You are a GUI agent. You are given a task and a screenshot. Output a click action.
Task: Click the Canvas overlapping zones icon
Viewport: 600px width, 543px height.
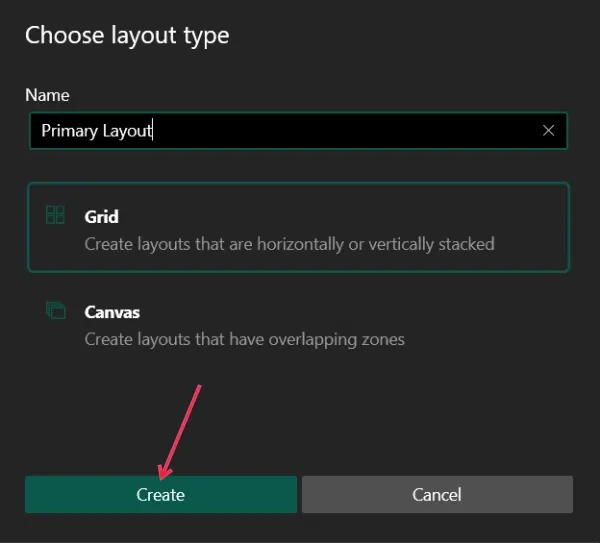pos(55,311)
